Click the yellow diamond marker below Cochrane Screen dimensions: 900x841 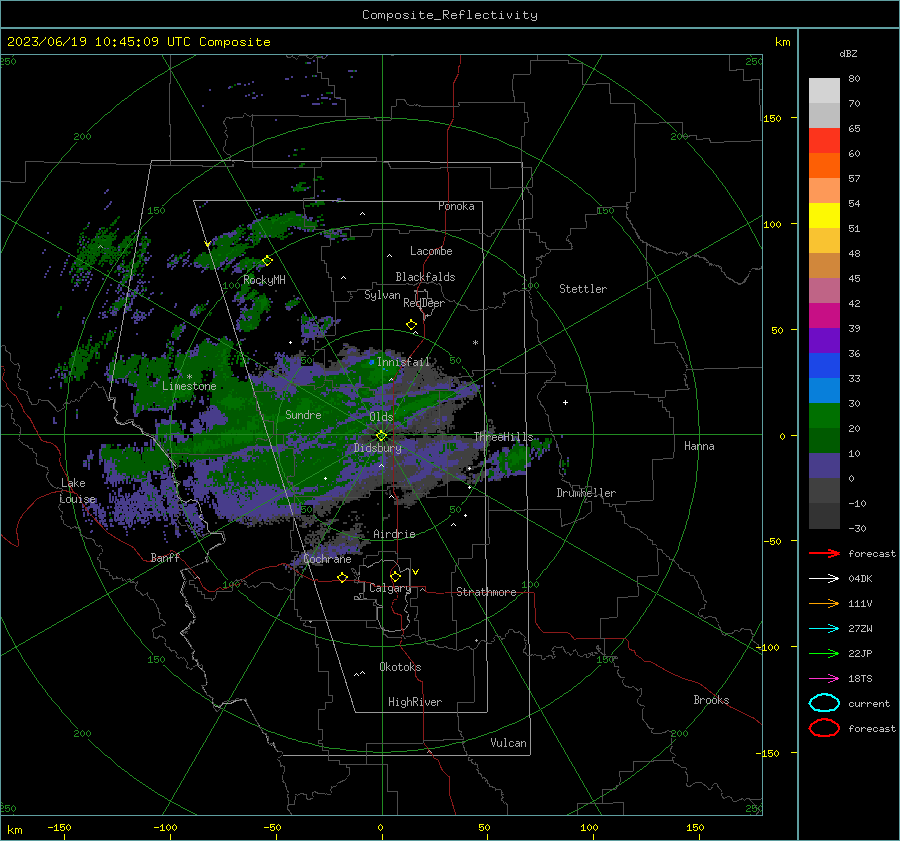click(x=342, y=577)
